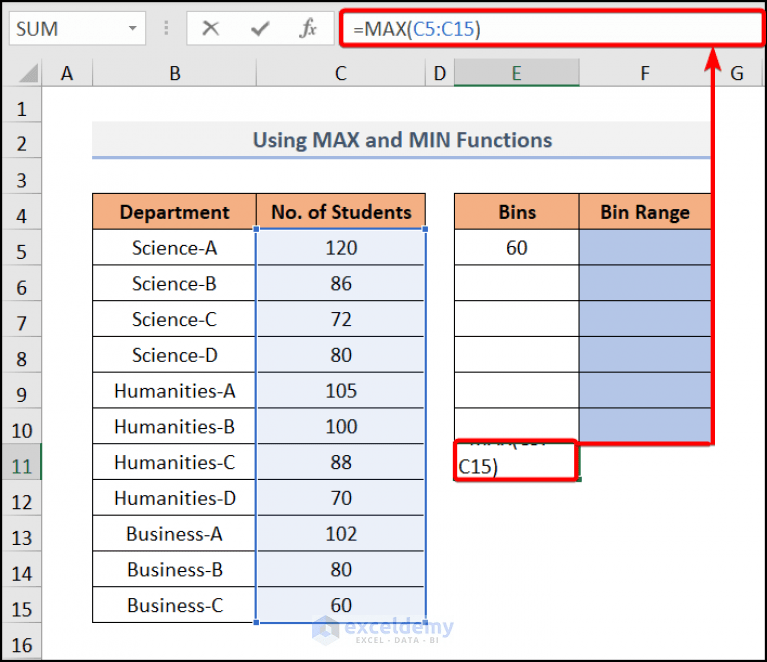Select the cell 'Business-B'

175,569
